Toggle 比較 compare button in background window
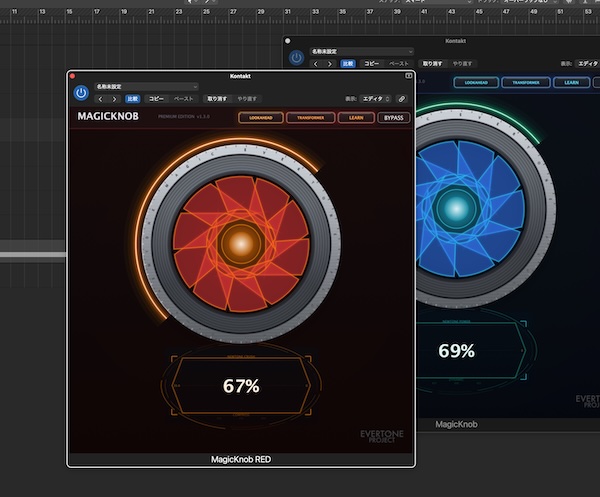 click(x=348, y=64)
